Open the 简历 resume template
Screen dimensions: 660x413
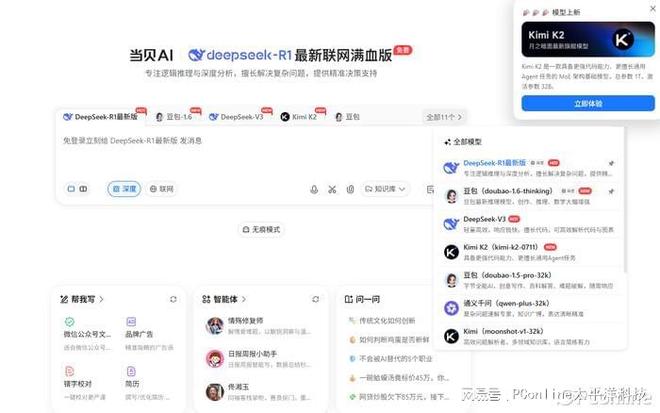[147, 384]
